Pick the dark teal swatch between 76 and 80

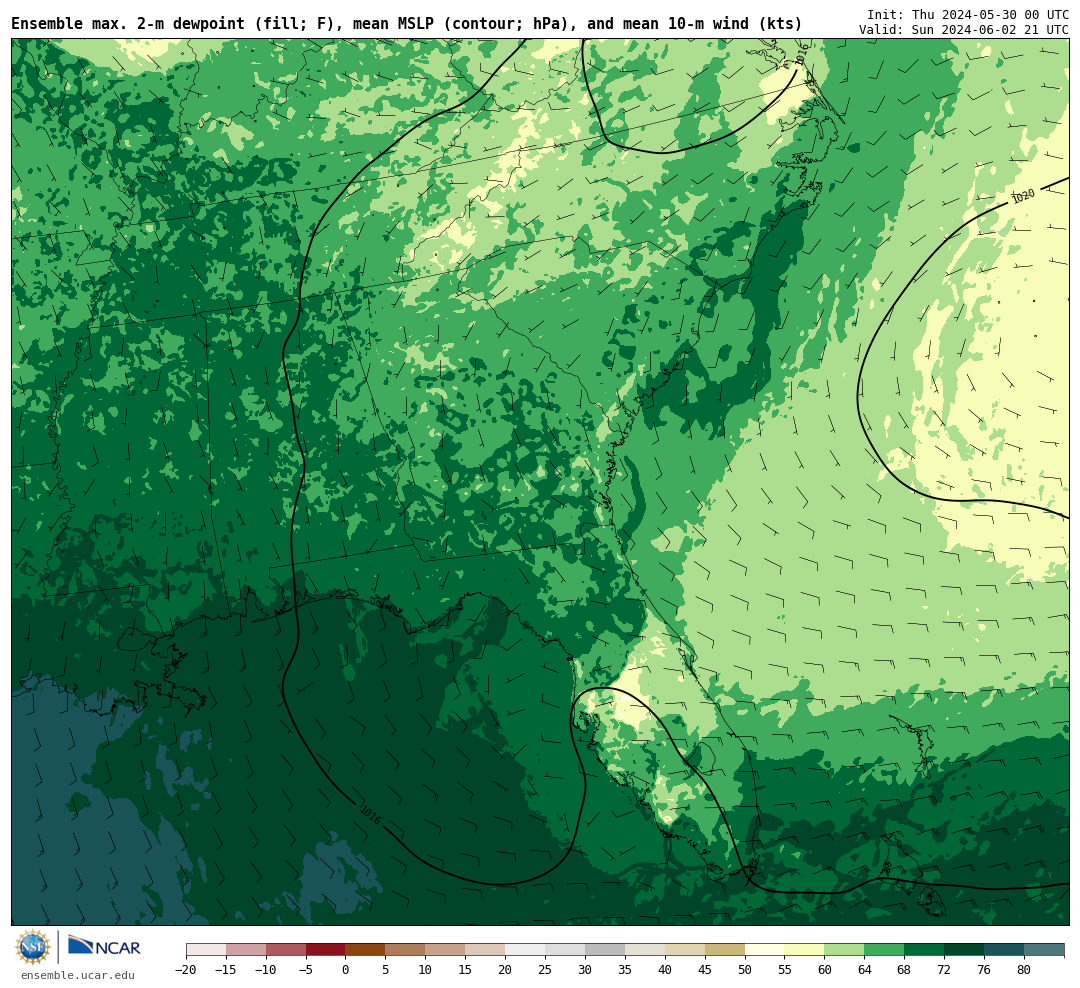(x=1005, y=950)
